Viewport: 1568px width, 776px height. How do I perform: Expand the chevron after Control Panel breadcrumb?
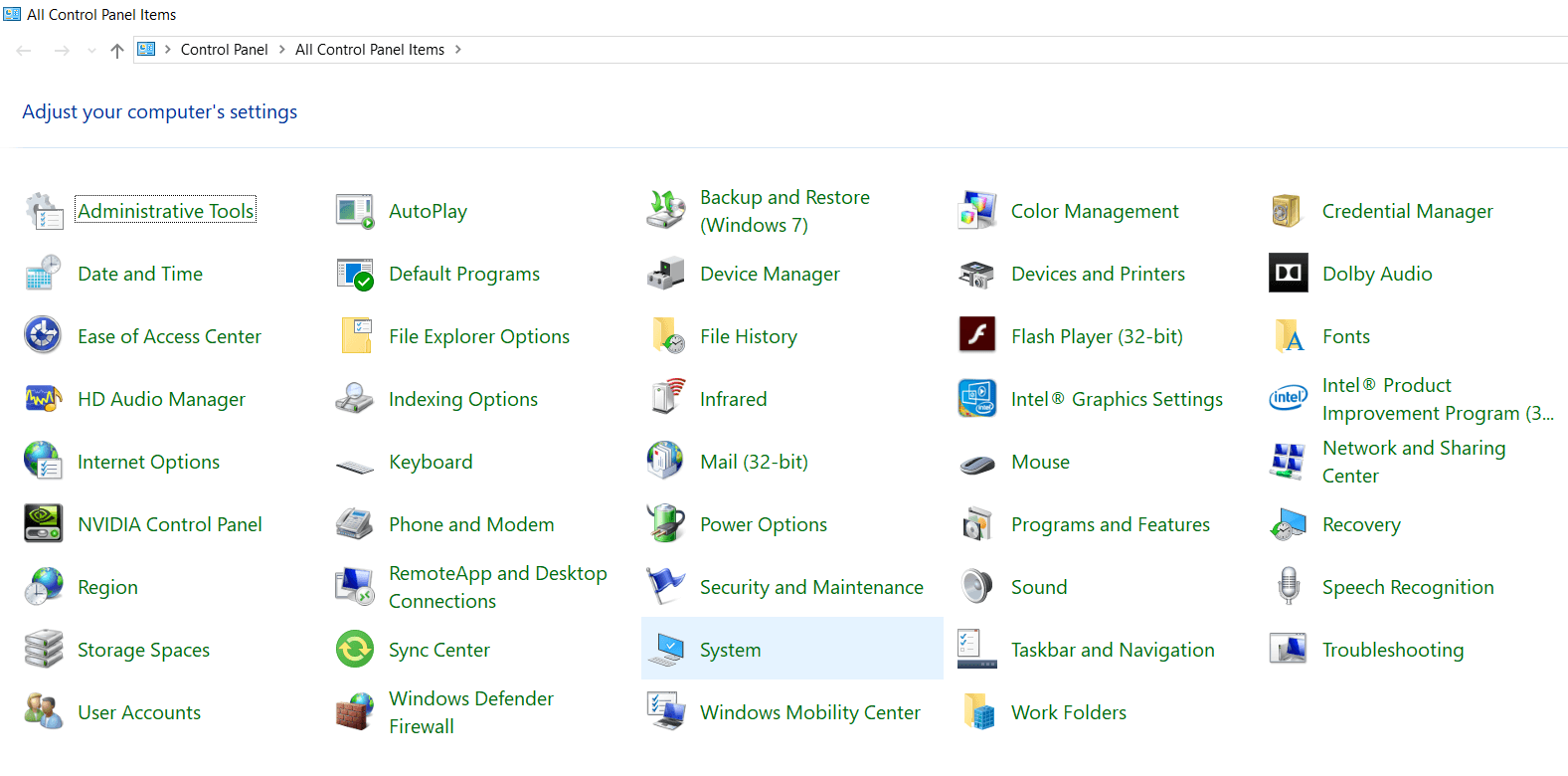pos(282,50)
